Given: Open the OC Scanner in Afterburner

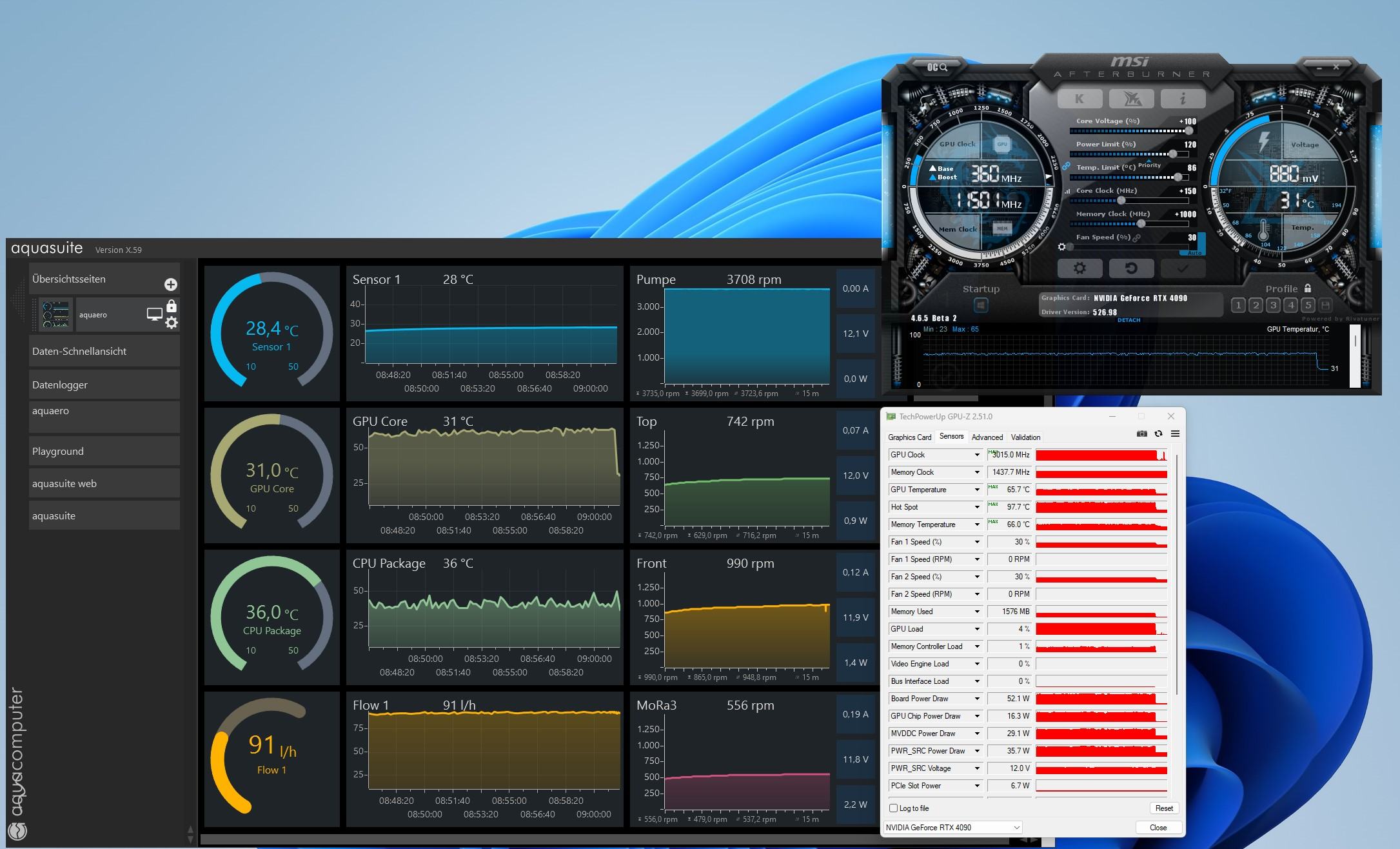Looking at the screenshot, I should (x=937, y=67).
